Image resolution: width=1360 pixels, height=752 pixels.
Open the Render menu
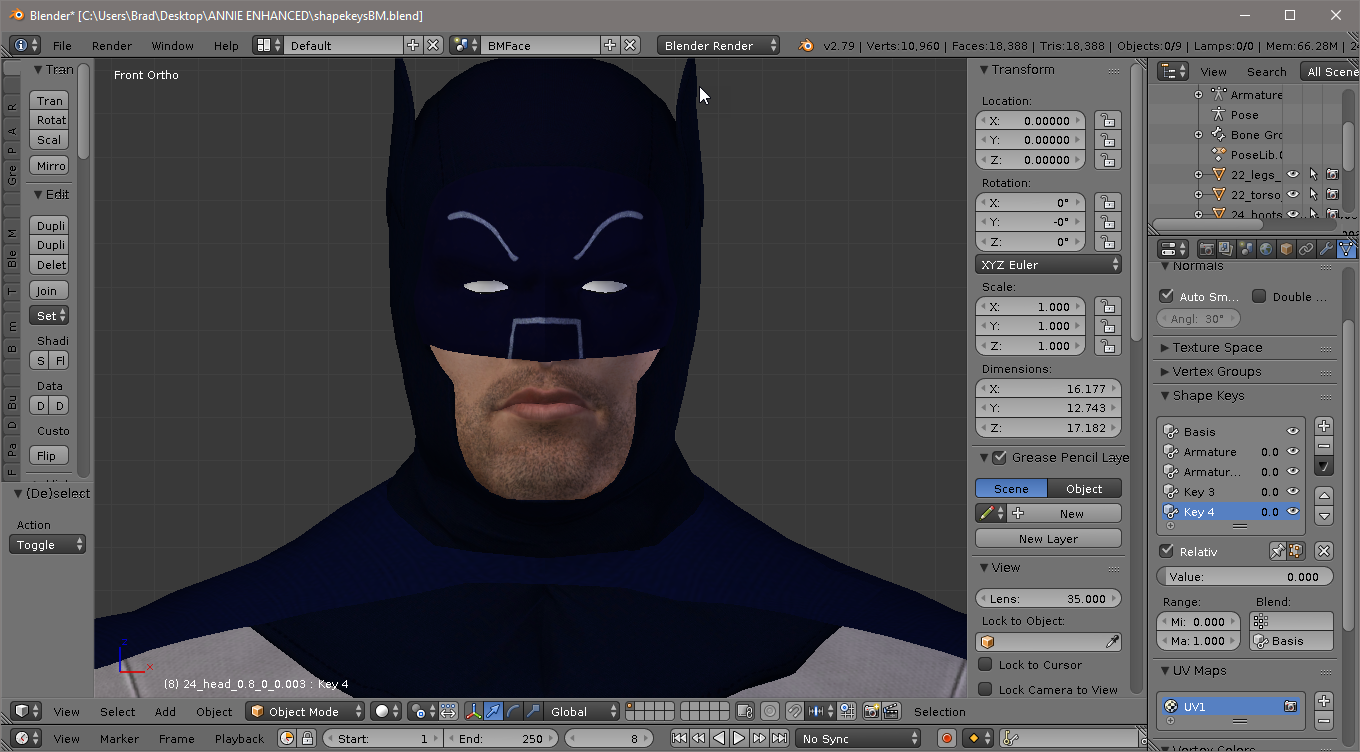point(111,46)
